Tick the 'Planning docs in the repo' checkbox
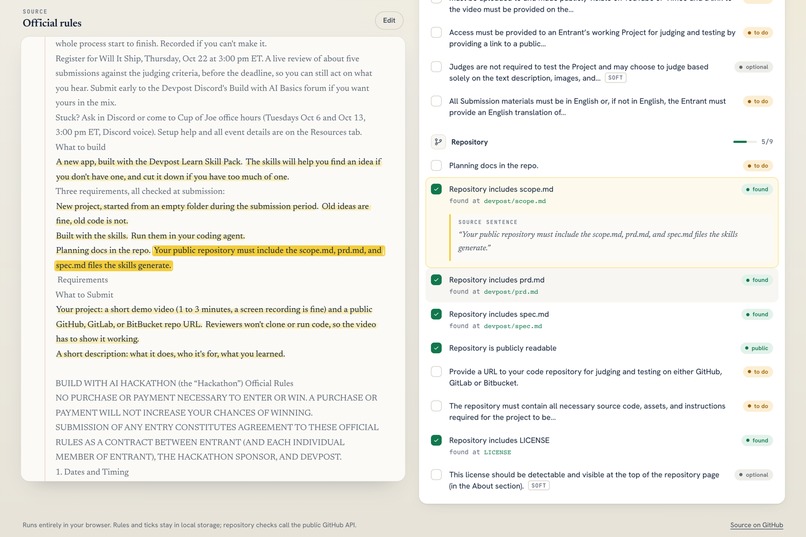This screenshot has width=806, height=537. (x=436, y=165)
